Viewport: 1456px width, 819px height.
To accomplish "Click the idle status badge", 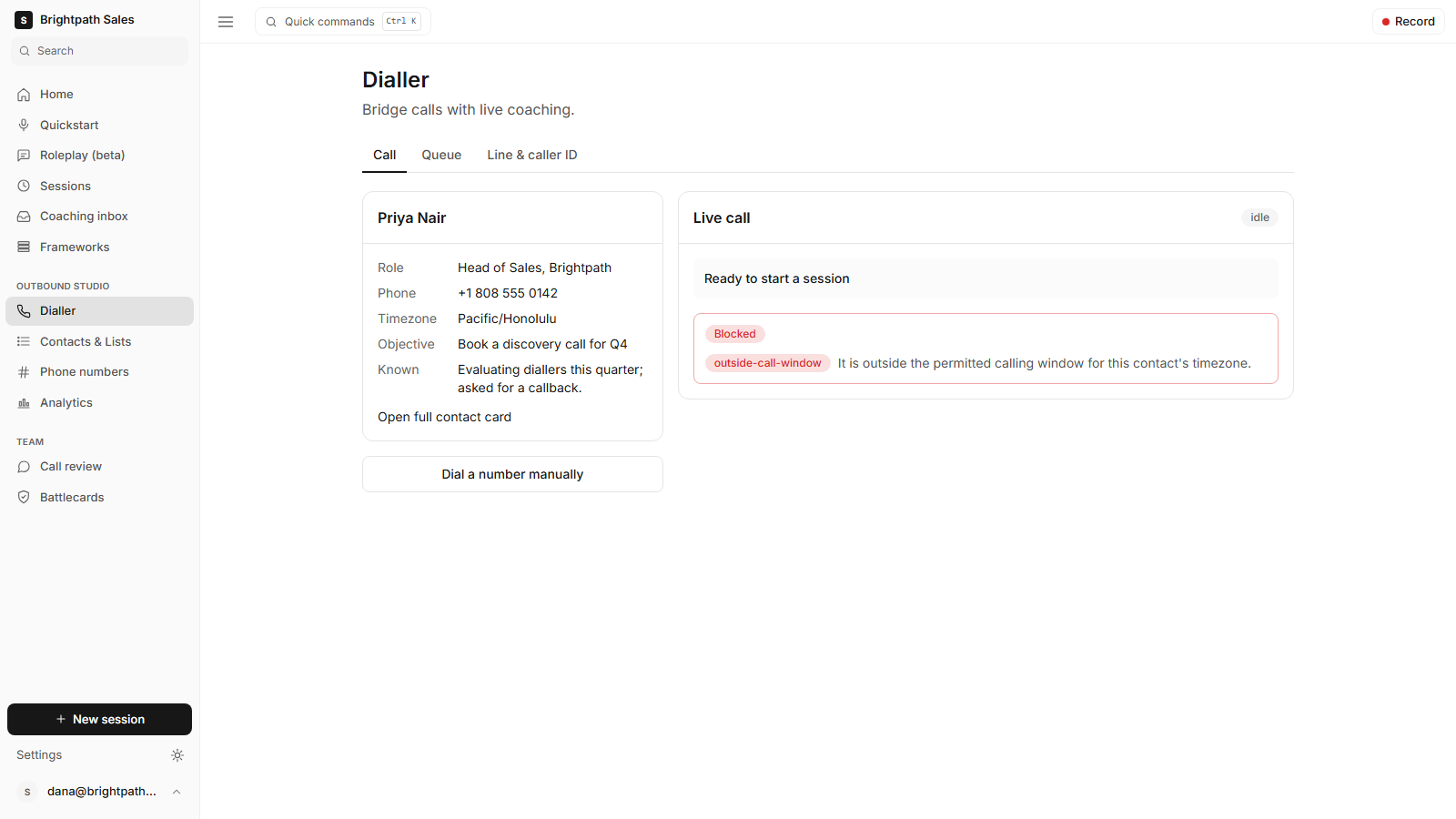I will 1259,217.
